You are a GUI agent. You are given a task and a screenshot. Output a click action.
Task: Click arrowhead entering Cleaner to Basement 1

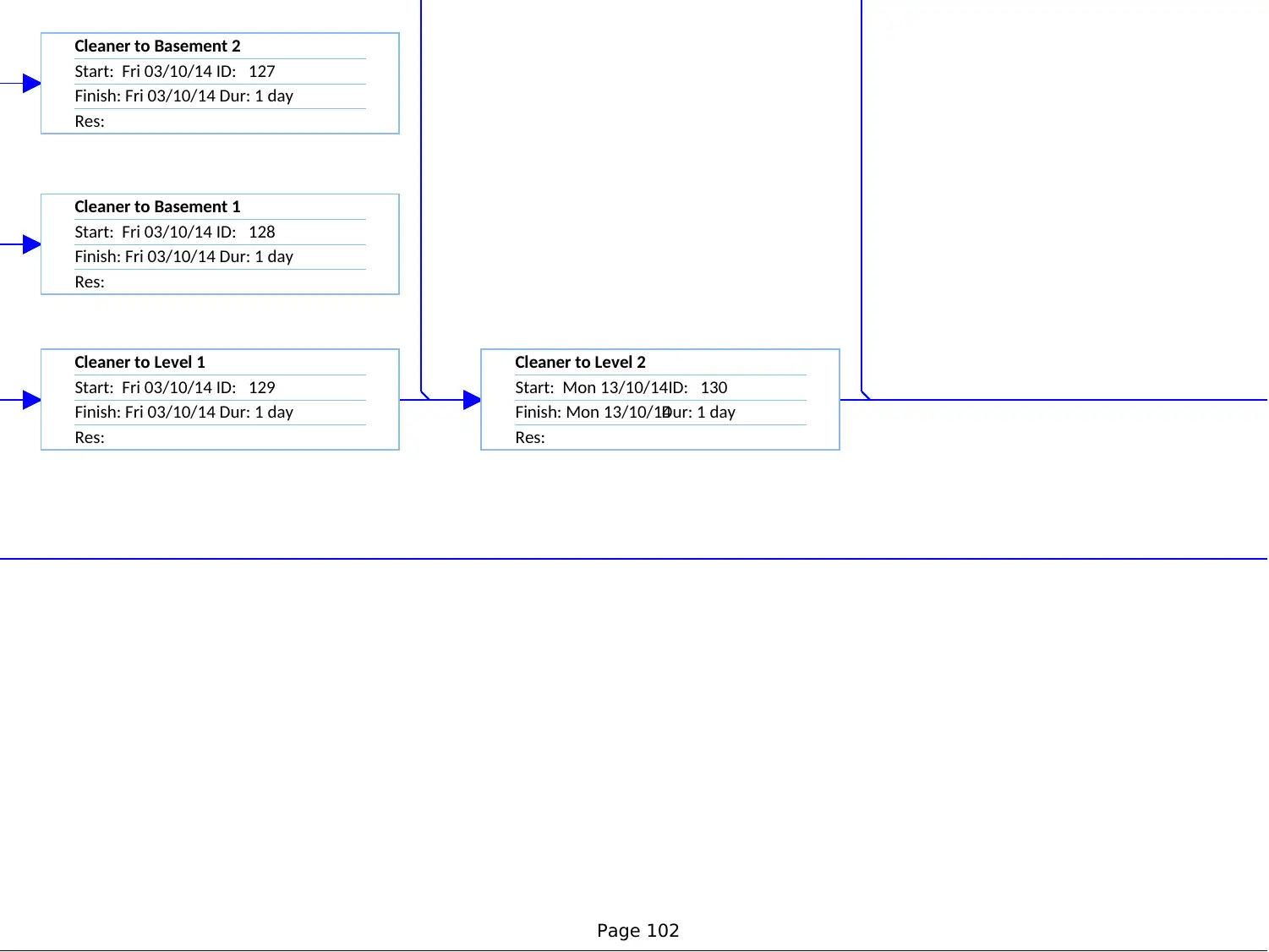[32, 244]
